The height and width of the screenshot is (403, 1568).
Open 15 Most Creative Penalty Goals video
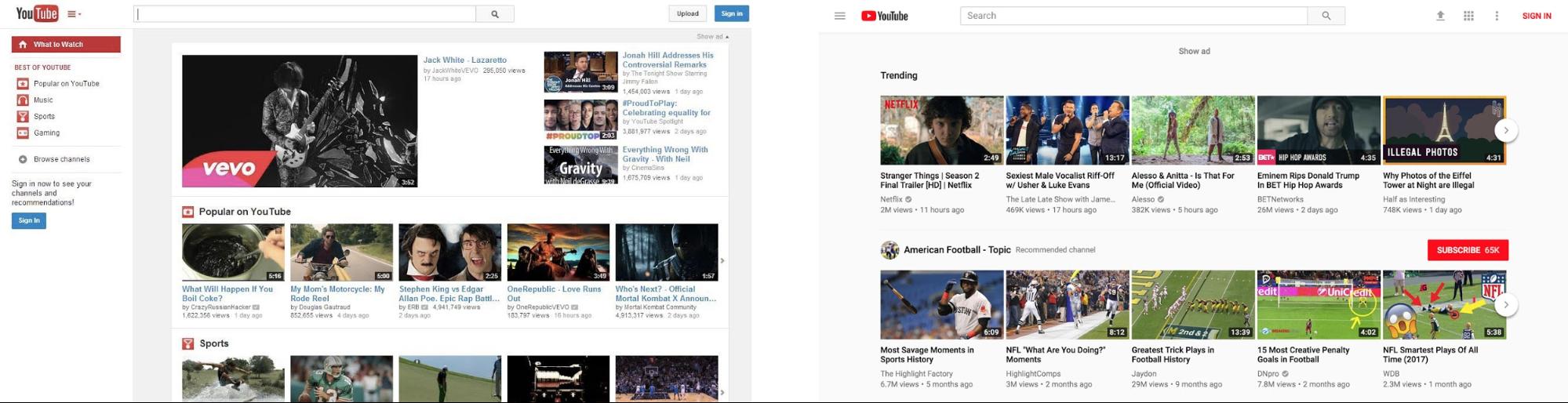pyautogui.click(x=1319, y=305)
